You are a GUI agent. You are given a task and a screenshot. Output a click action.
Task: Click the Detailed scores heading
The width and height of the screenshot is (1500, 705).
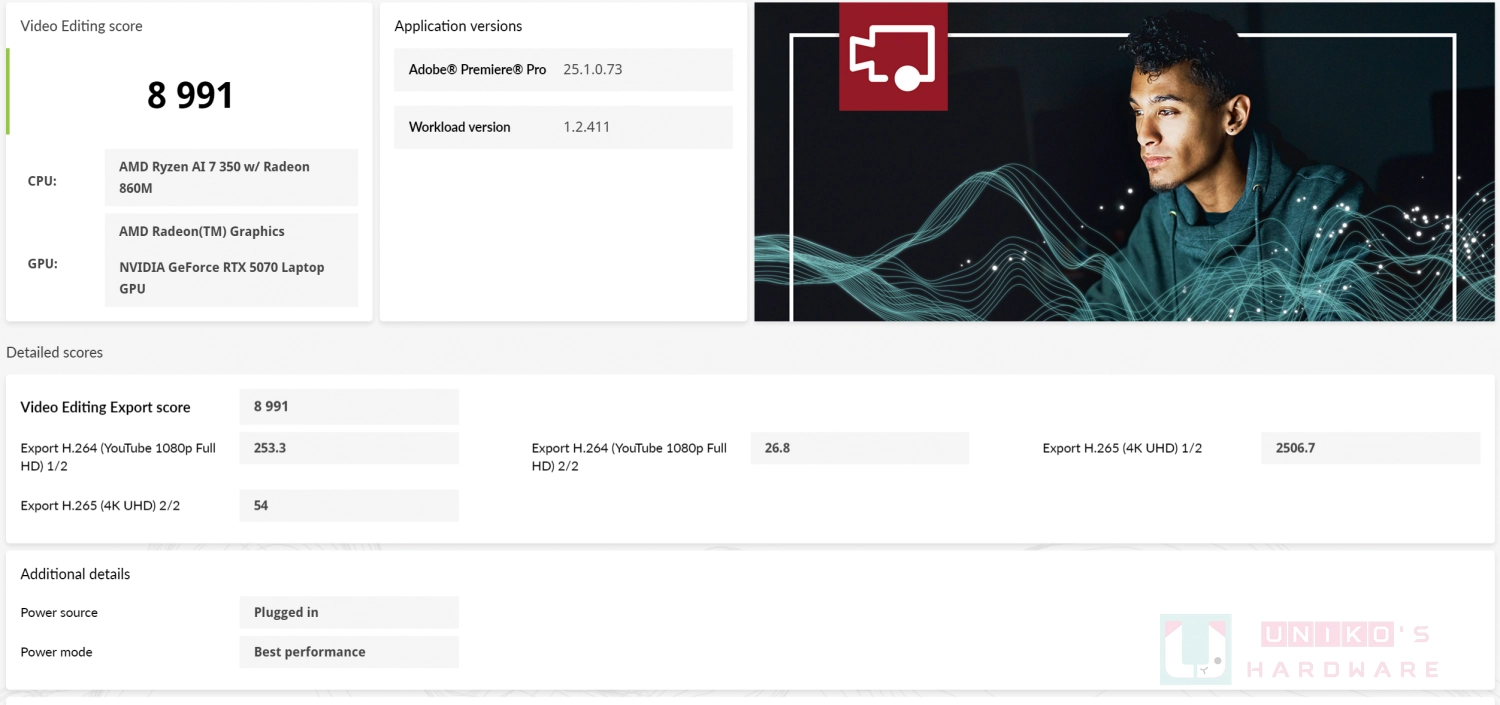point(54,352)
